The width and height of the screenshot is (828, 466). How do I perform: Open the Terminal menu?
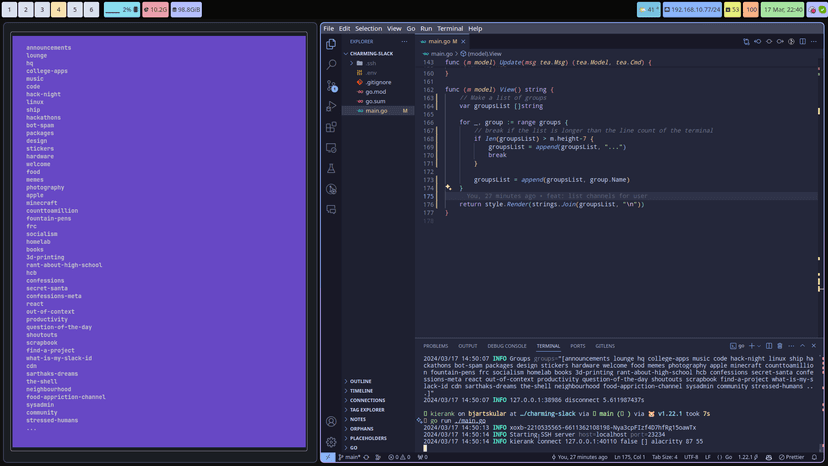(x=450, y=29)
